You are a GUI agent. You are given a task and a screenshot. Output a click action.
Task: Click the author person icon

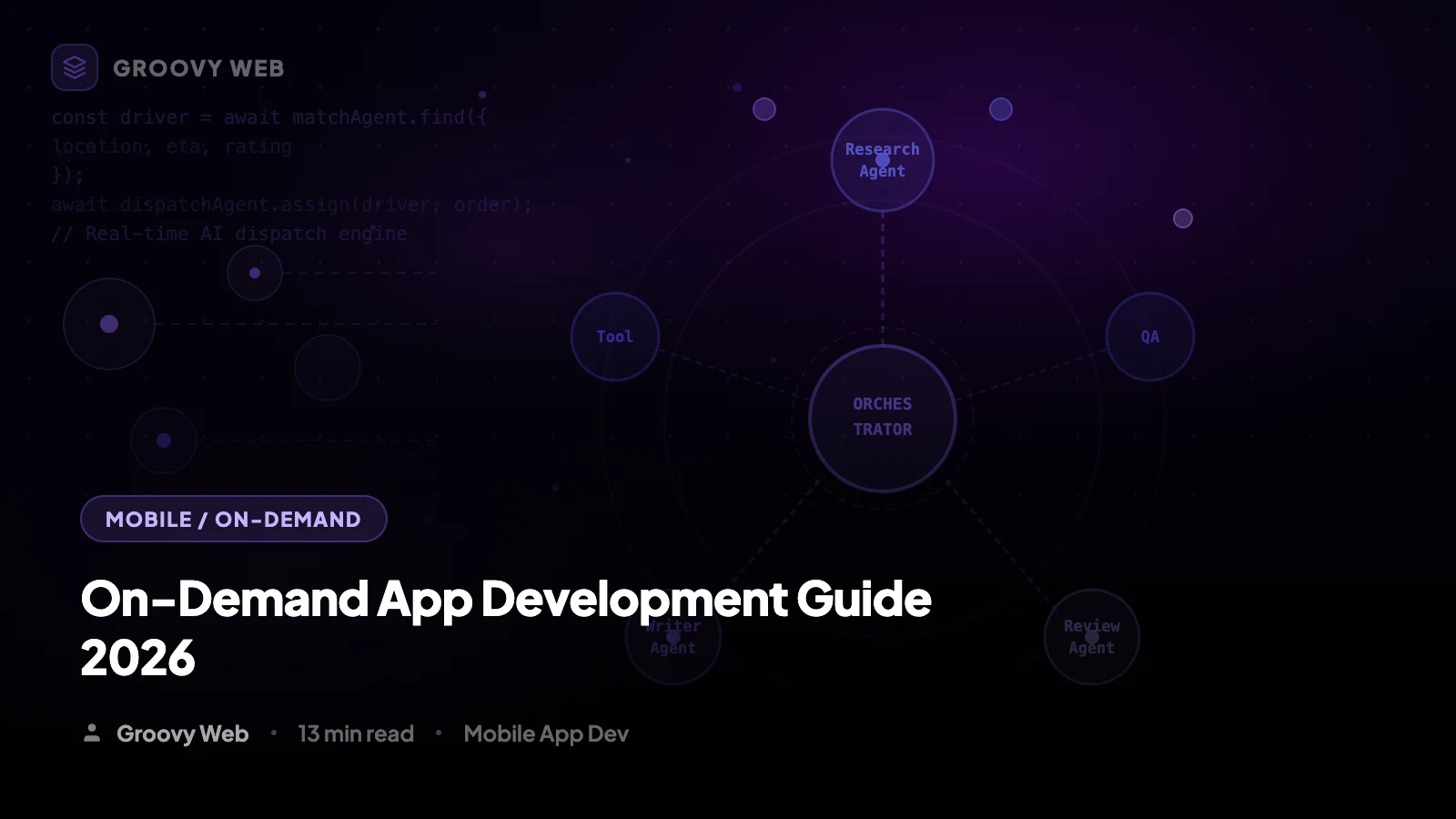click(x=92, y=733)
